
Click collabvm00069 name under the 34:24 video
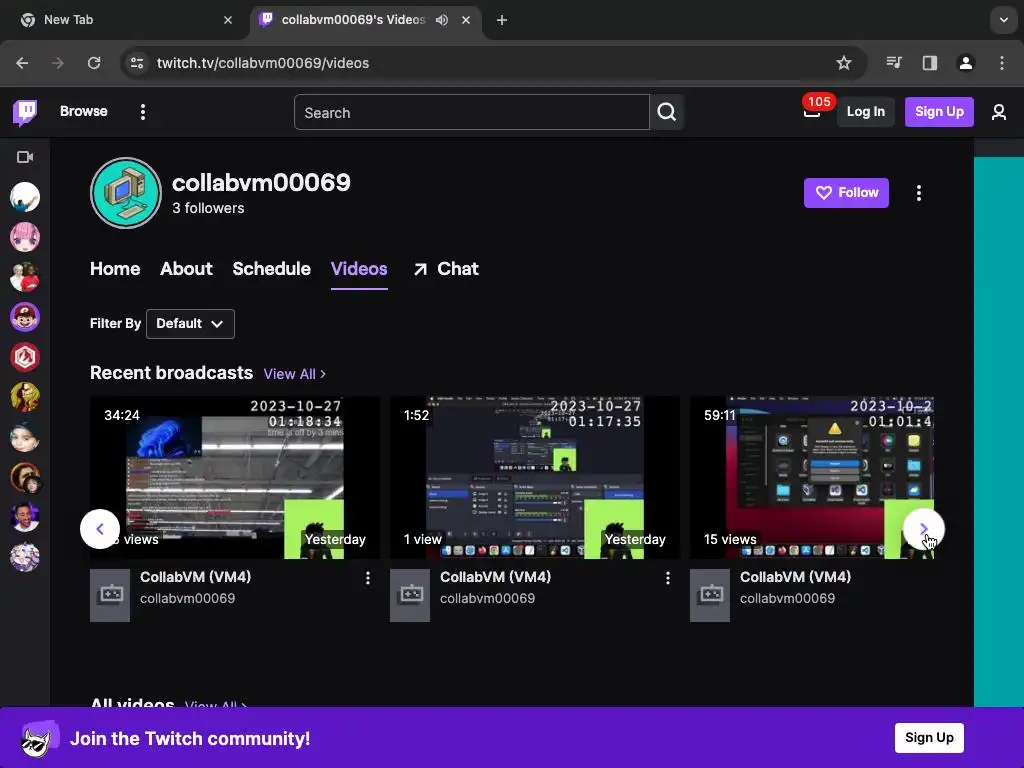pos(187,598)
